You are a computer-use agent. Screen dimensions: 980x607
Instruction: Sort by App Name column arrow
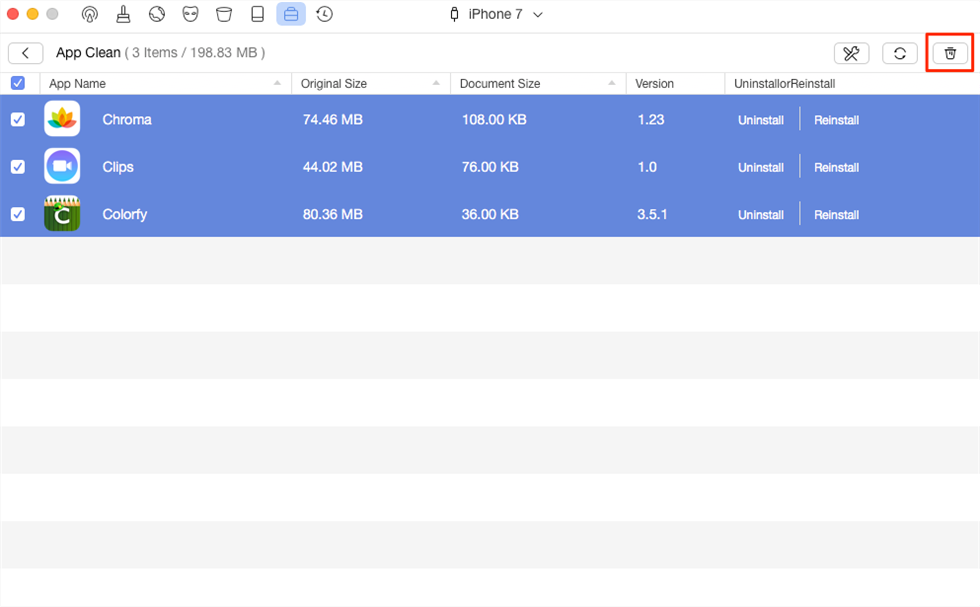pyautogui.click(x=277, y=84)
